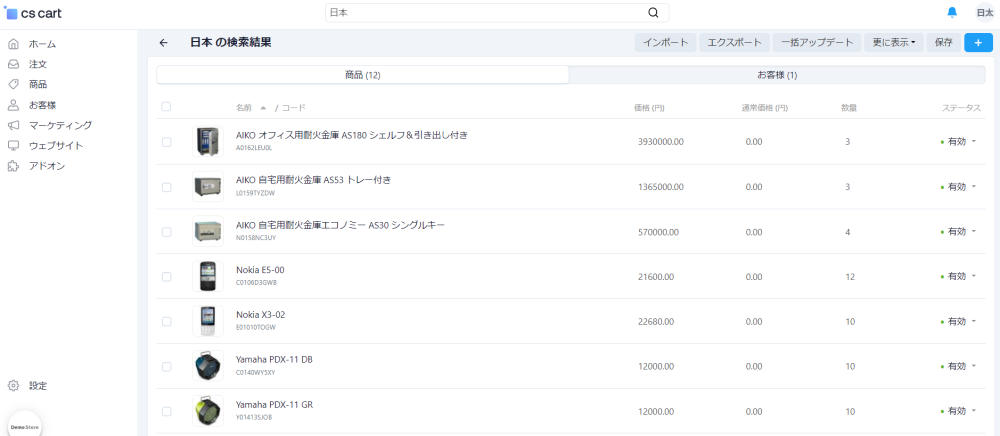Open Nokia E5-00 phone thumbnail
The height and width of the screenshot is (436, 1000).
click(208, 276)
